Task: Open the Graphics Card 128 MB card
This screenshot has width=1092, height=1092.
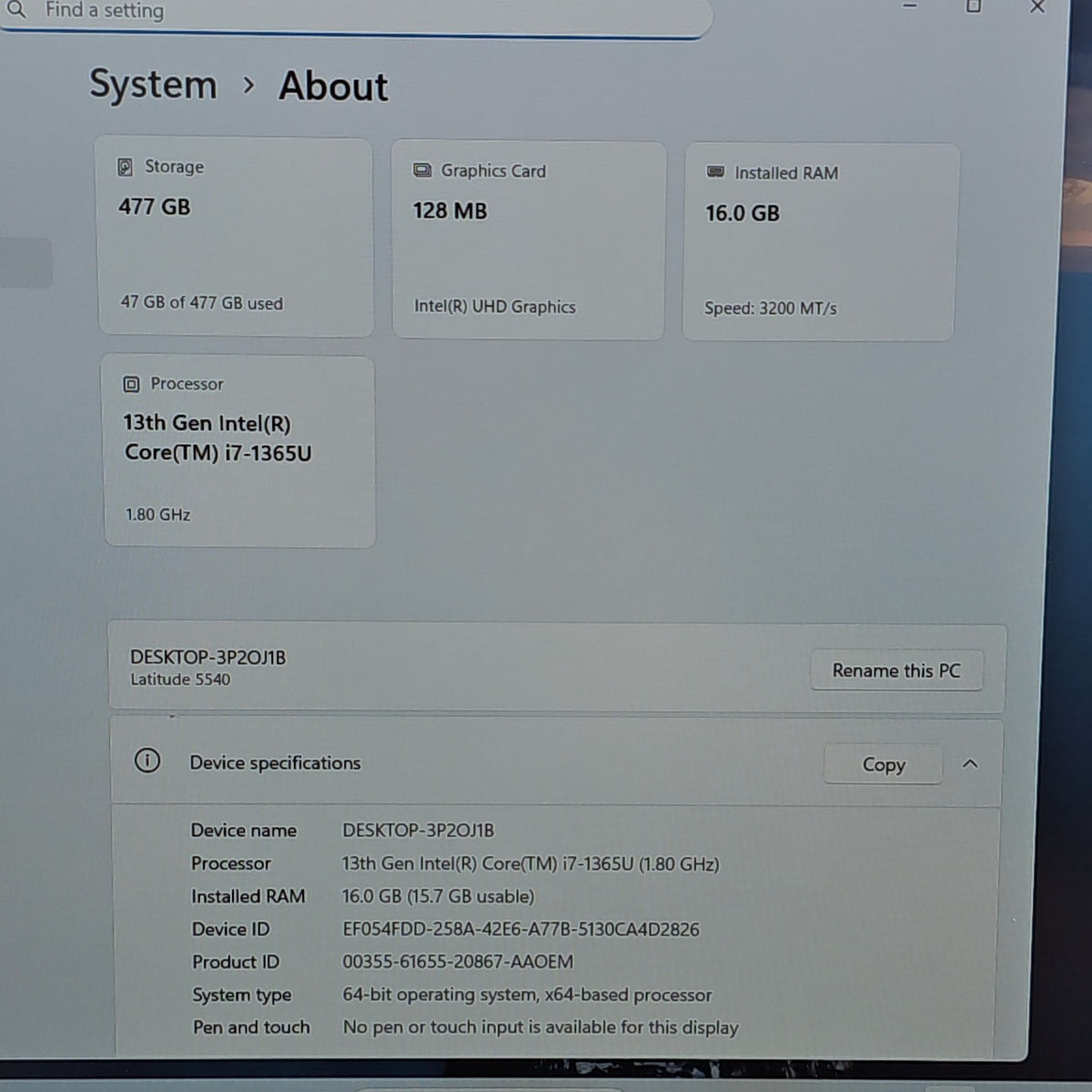Action: pyautogui.click(x=528, y=240)
